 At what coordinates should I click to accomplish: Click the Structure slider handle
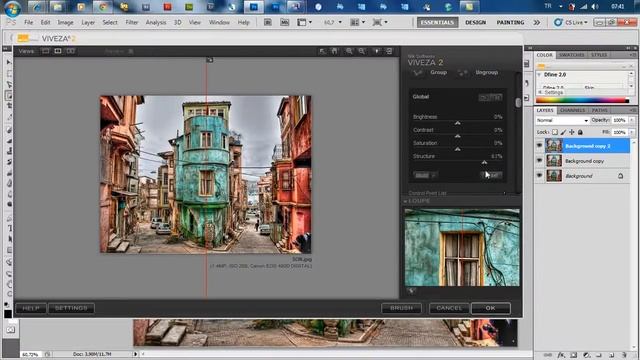[x=484, y=162]
